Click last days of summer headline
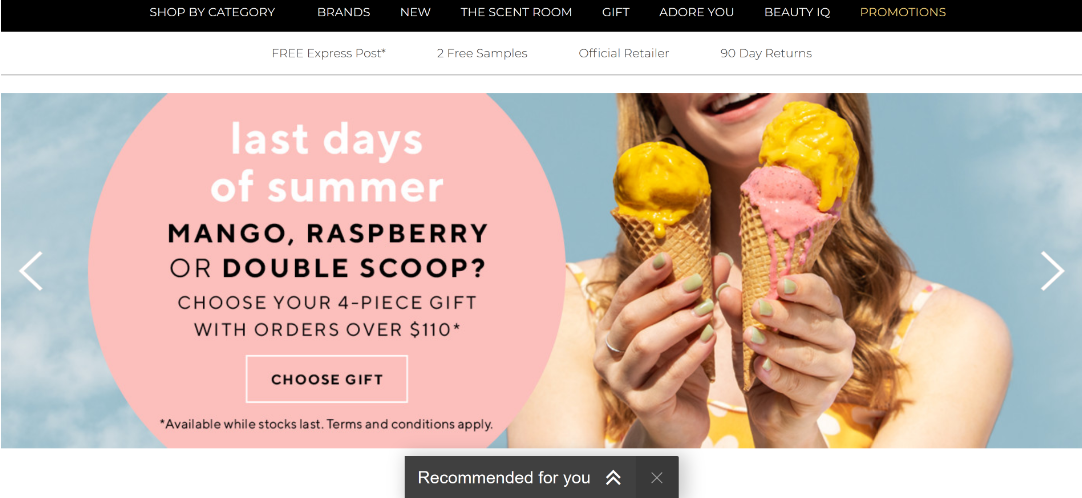The image size is (1082, 498). pyautogui.click(x=327, y=163)
